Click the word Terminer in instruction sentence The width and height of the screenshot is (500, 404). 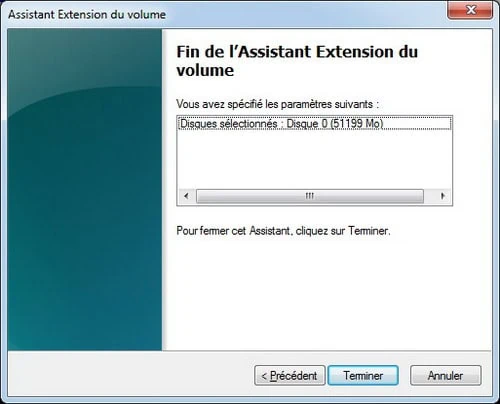[368, 230]
